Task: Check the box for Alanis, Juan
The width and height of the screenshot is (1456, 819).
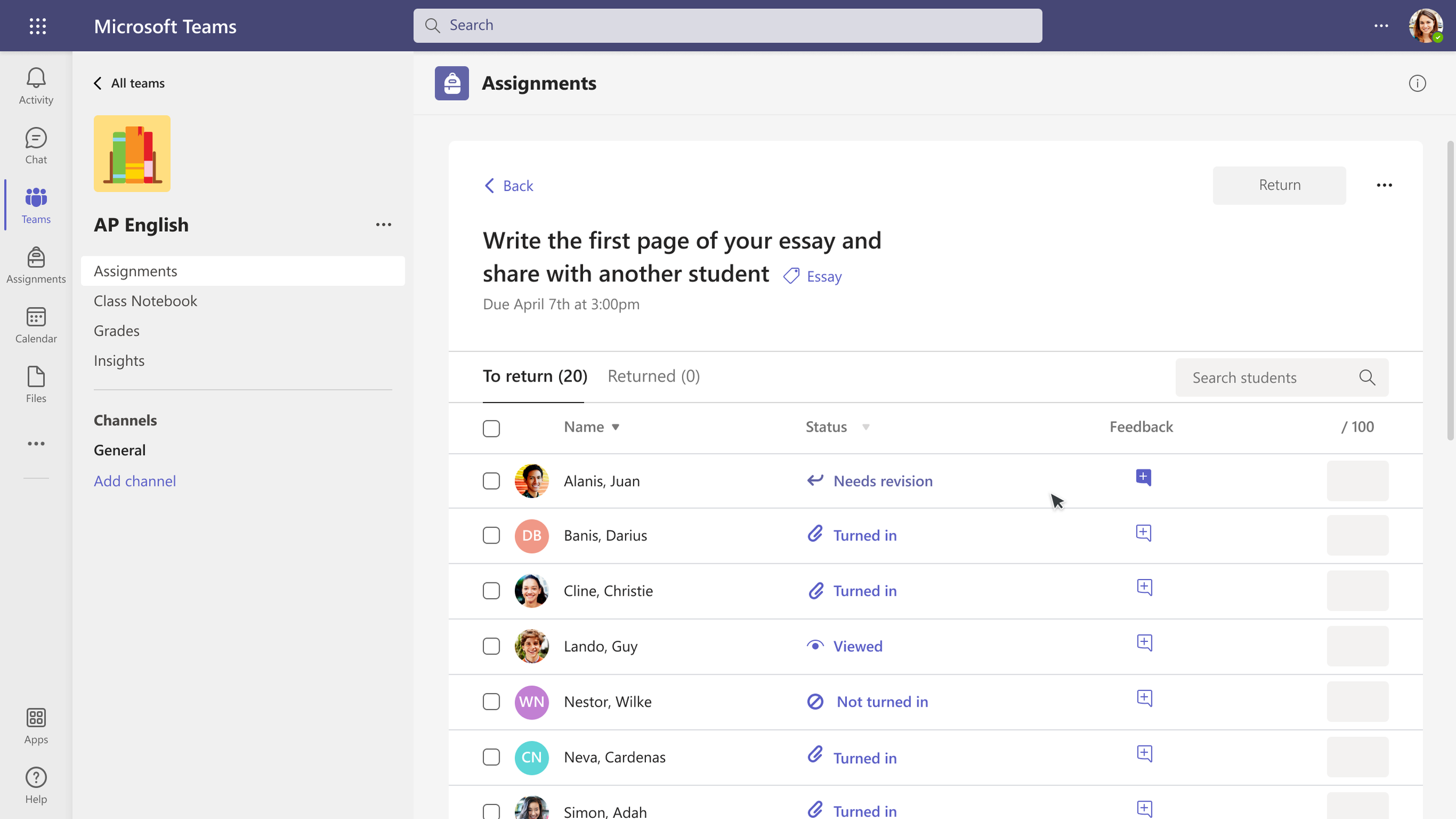Action: pyautogui.click(x=491, y=481)
